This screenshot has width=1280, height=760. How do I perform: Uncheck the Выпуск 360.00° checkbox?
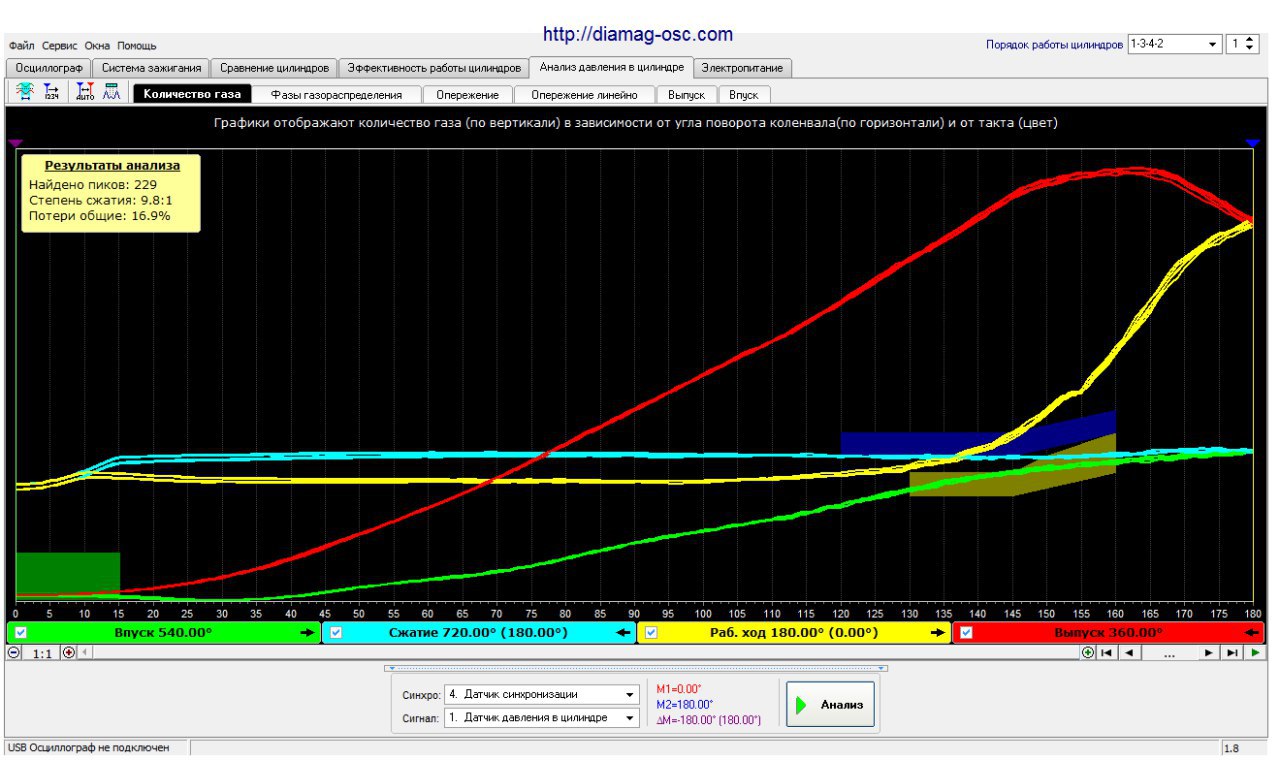[x=966, y=633]
